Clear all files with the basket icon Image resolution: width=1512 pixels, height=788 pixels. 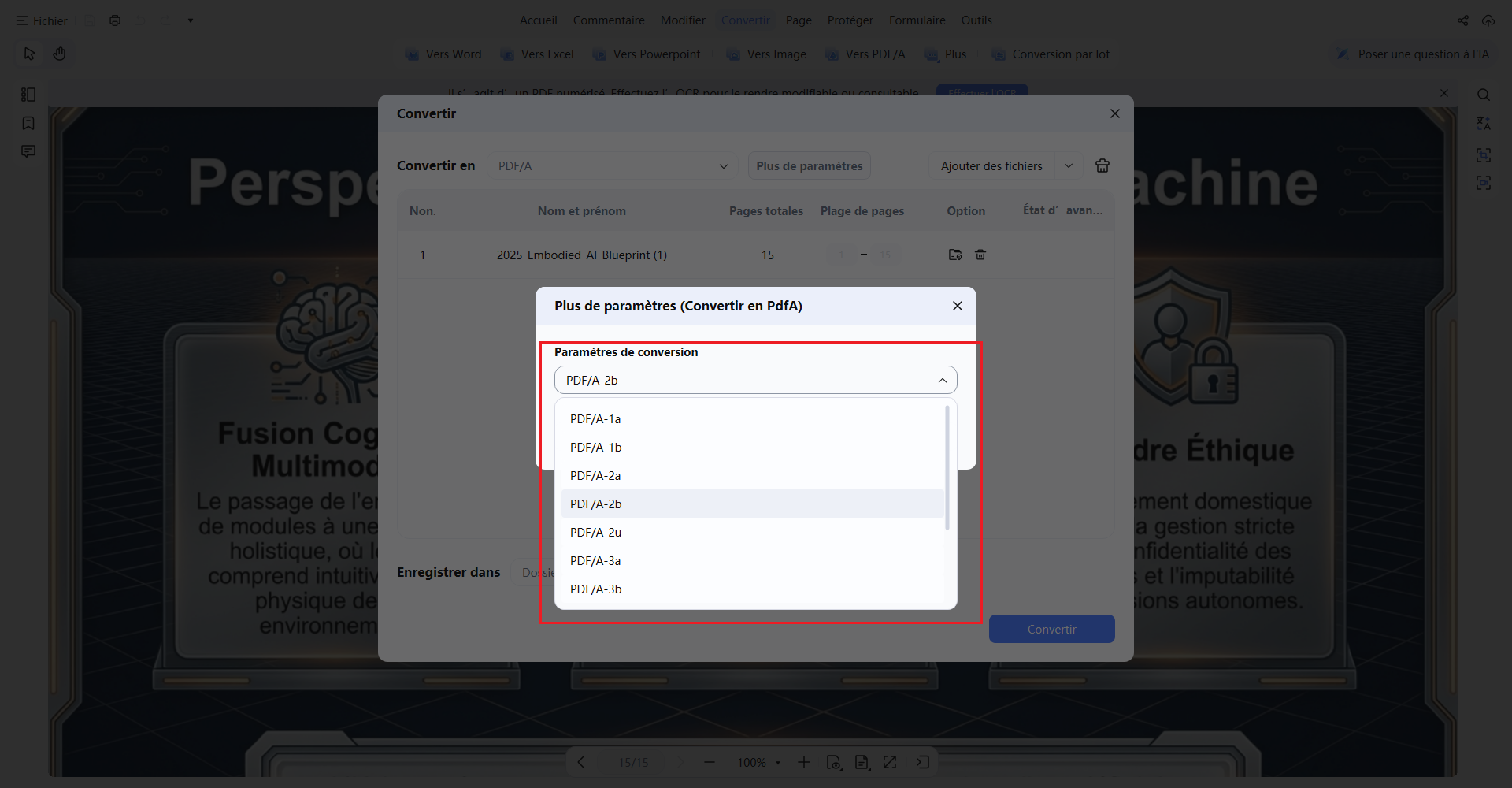pos(1102,165)
